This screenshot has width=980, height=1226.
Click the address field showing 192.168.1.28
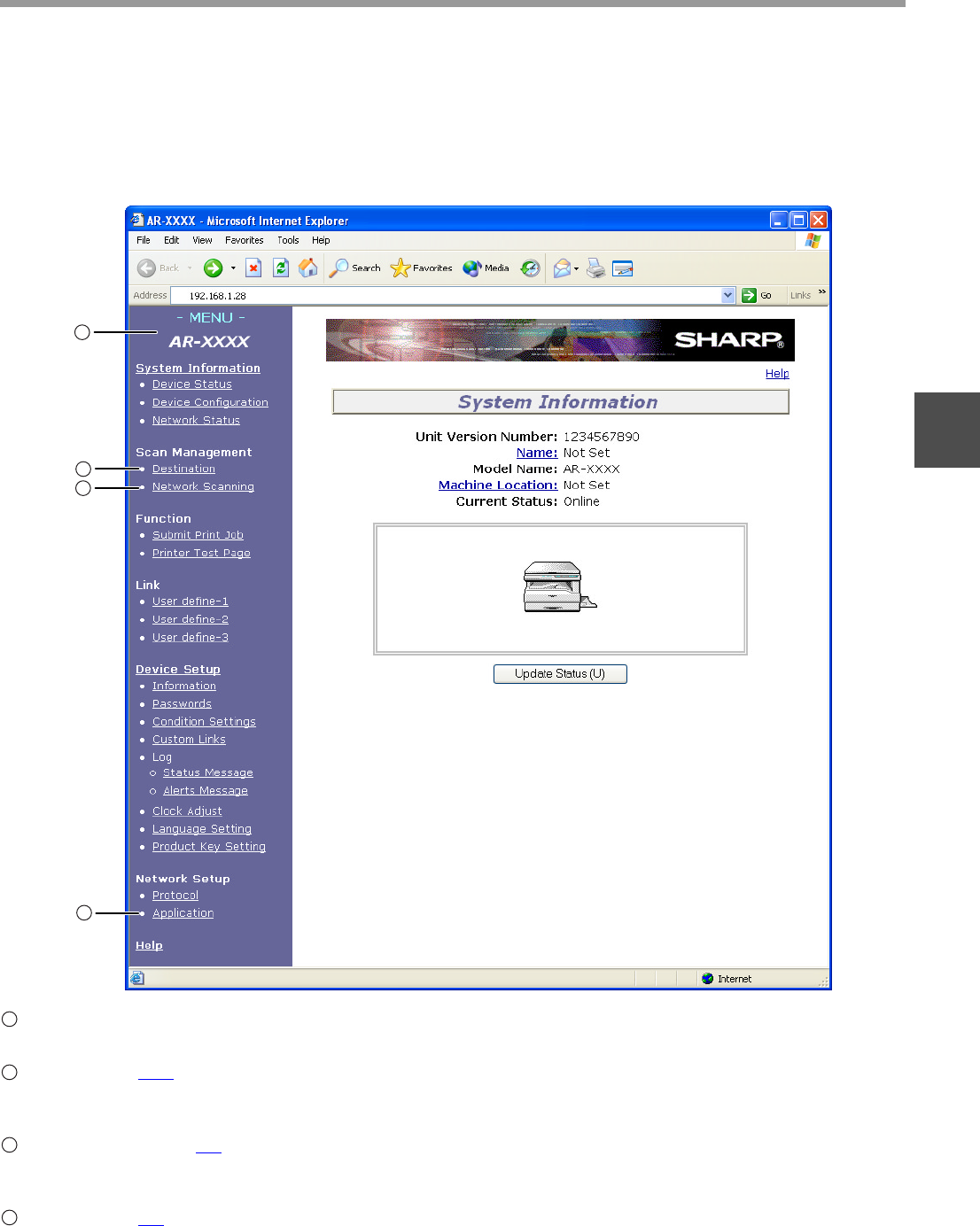pos(443,296)
